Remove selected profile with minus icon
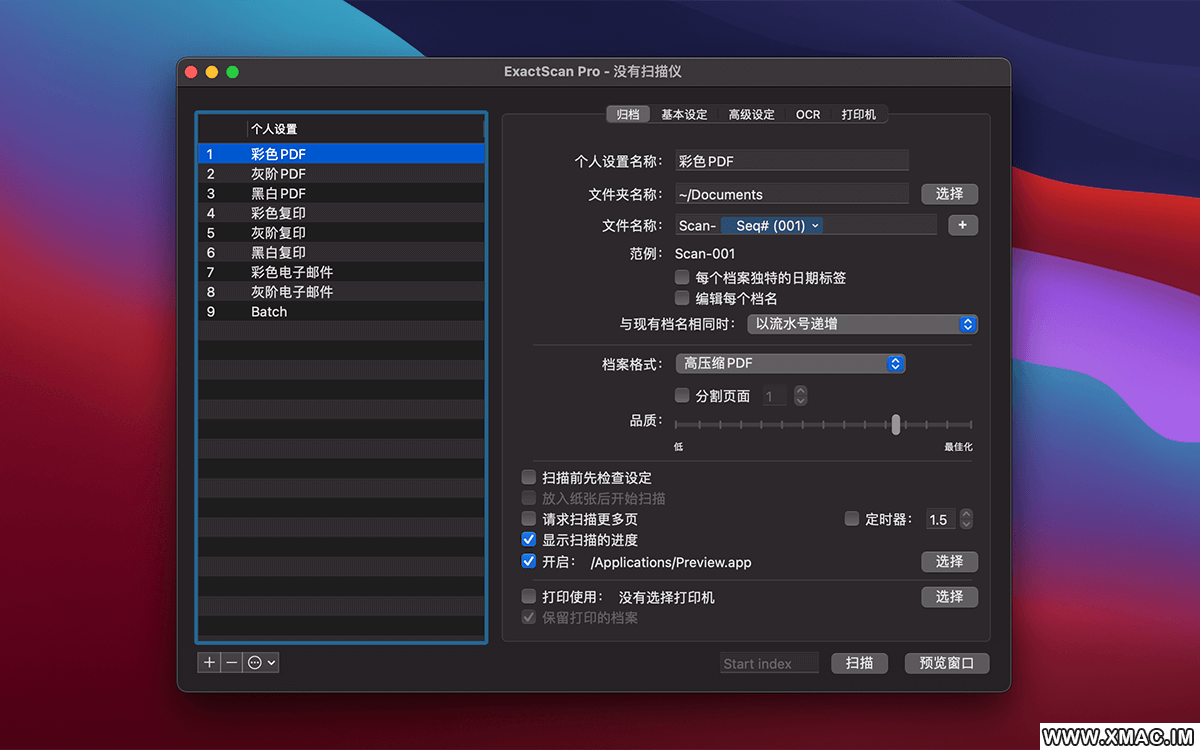This screenshot has width=1200, height=750. [232, 662]
